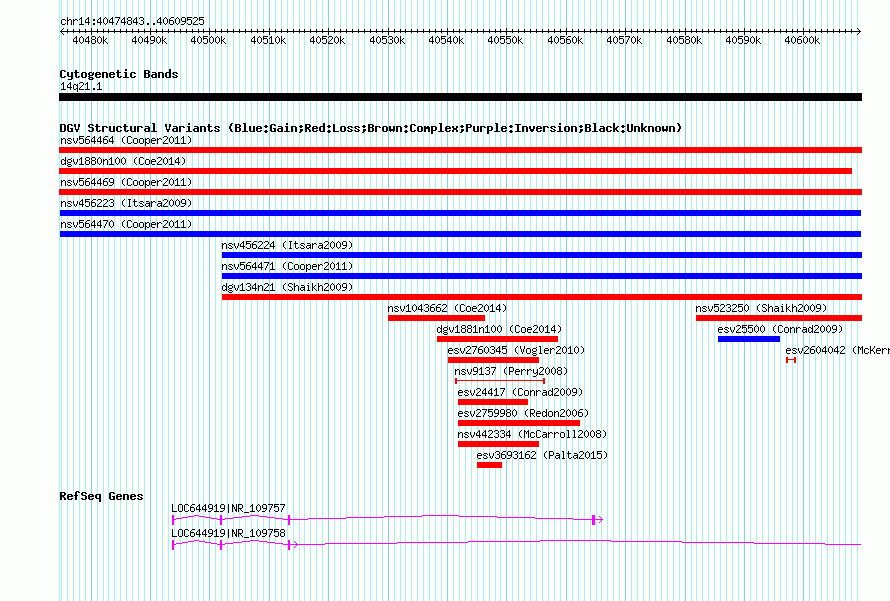
Task: Click the esv24417 (Conrad2009) red bar
Action: tap(493, 402)
